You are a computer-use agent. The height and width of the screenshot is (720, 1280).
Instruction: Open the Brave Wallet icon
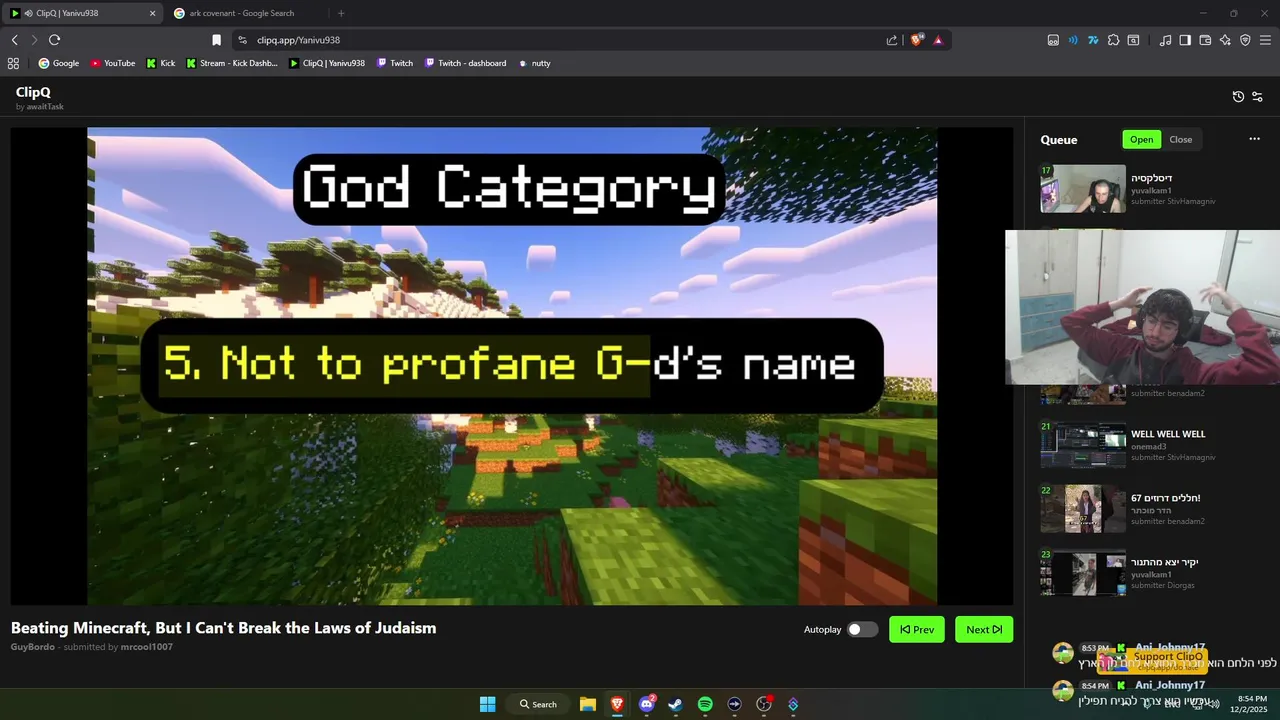pyautogui.click(x=1205, y=40)
